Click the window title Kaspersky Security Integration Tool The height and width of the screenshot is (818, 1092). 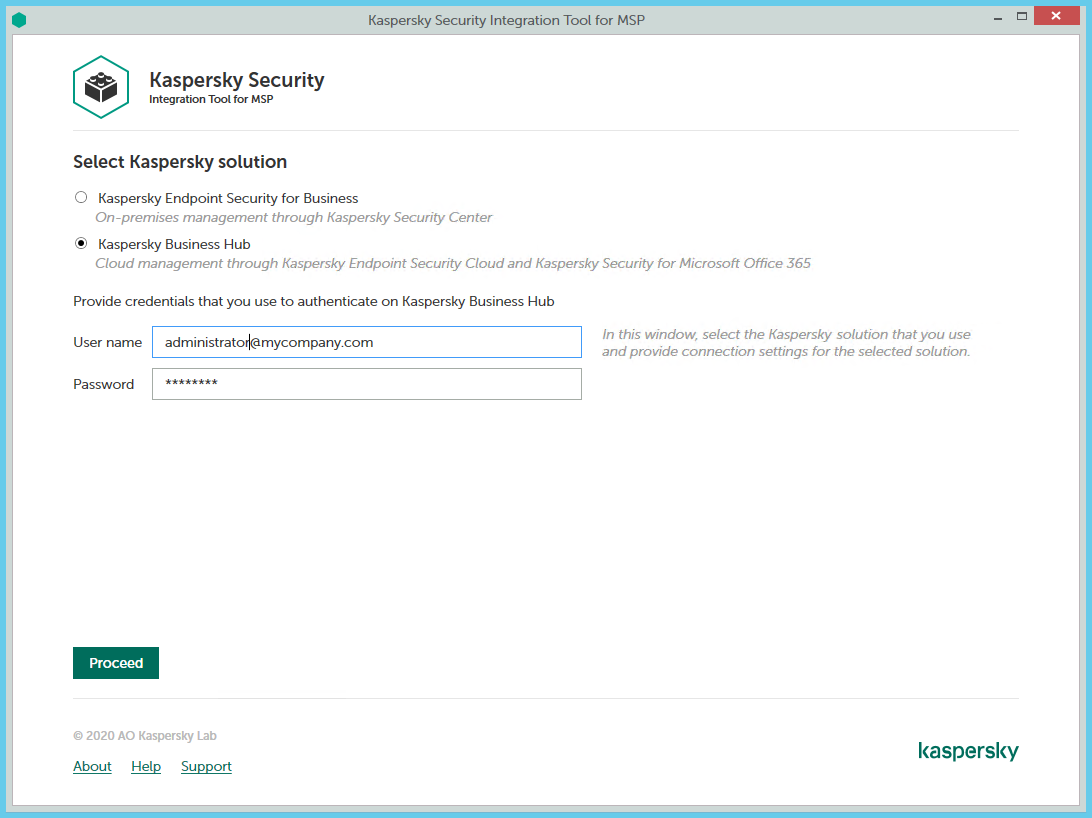pyautogui.click(x=506, y=19)
